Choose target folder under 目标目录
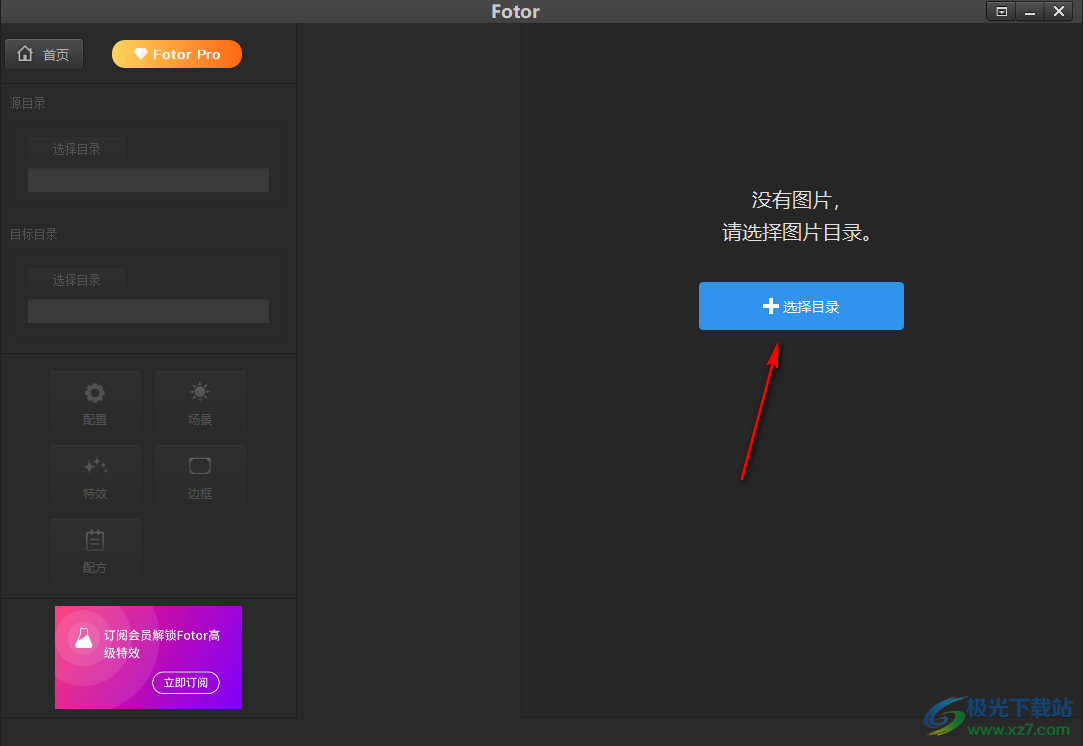 tap(77, 280)
